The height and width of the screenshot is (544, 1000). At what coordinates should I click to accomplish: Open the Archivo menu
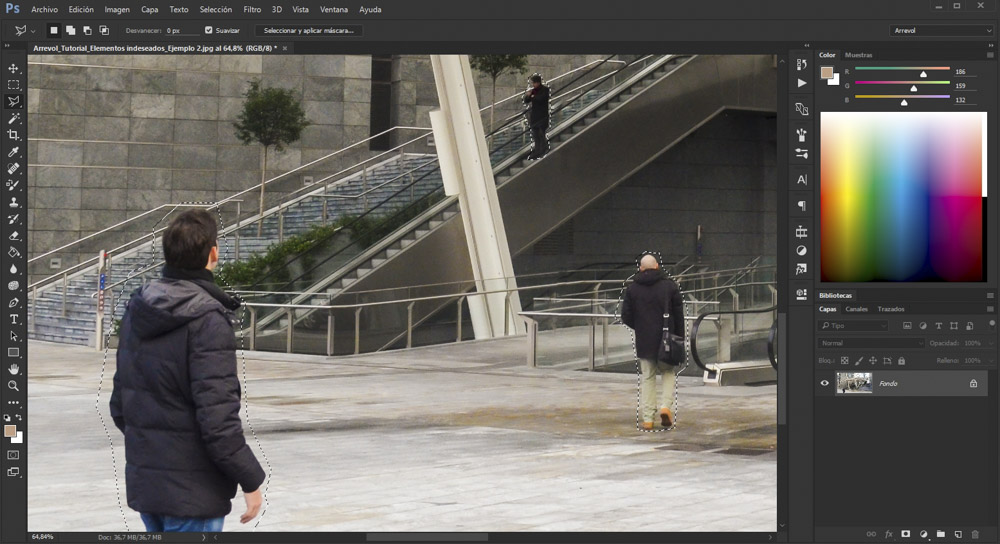44,10
